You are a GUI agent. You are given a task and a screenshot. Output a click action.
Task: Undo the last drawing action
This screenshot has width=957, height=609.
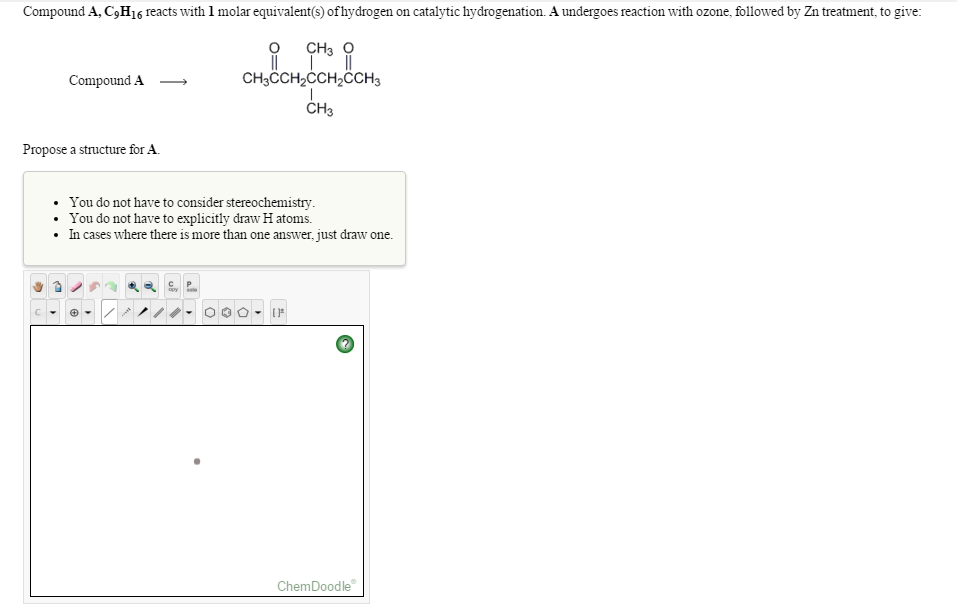tap(93, 286)
